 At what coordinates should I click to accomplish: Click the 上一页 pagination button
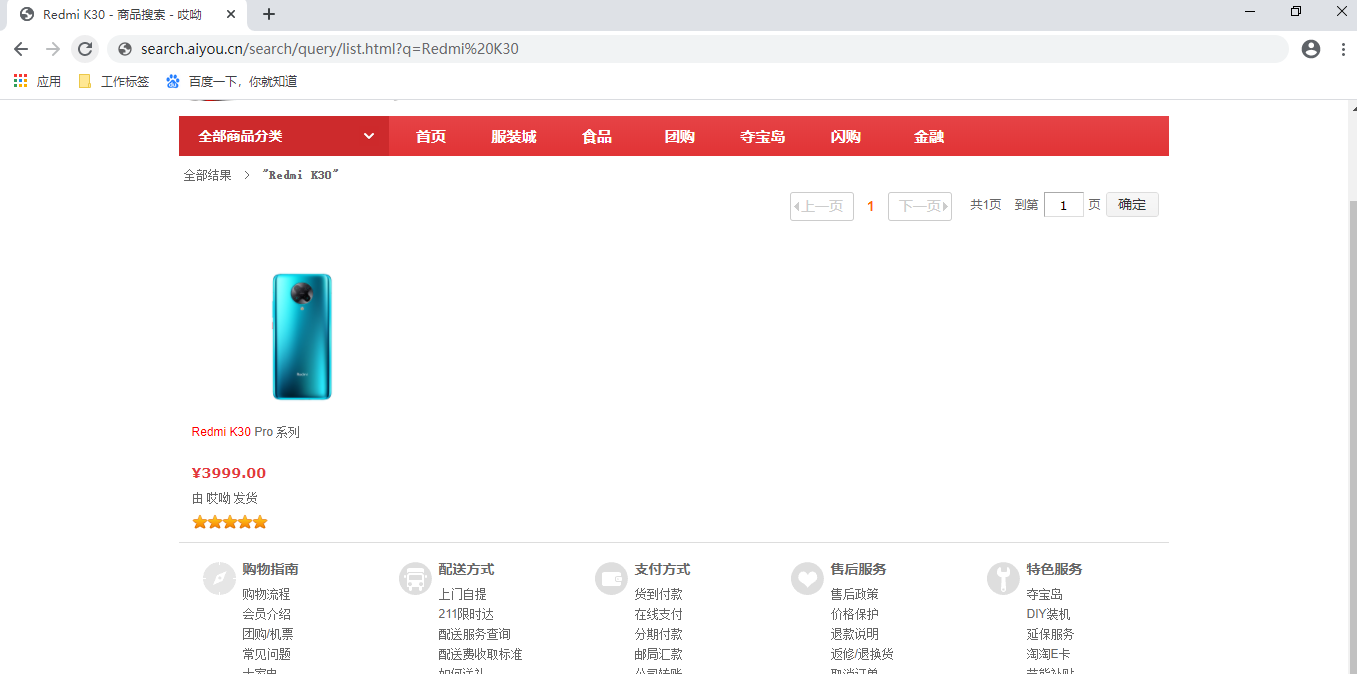coord(822,206)
